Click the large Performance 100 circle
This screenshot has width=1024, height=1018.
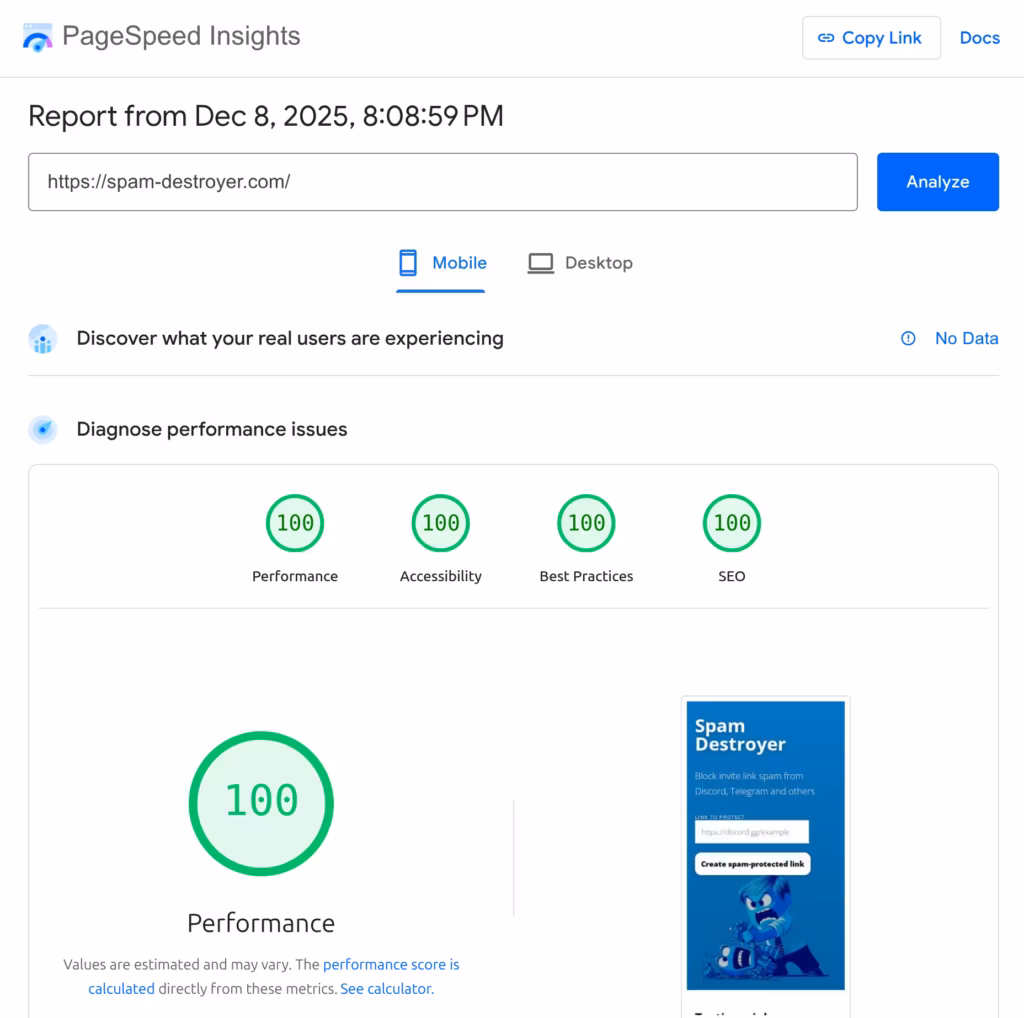coord(261,803)
